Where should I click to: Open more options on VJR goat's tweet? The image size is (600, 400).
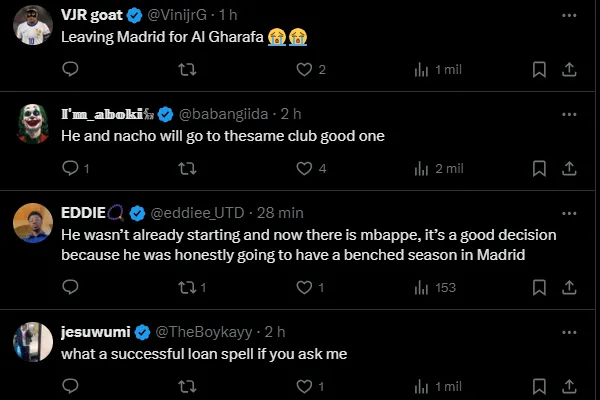568,16
